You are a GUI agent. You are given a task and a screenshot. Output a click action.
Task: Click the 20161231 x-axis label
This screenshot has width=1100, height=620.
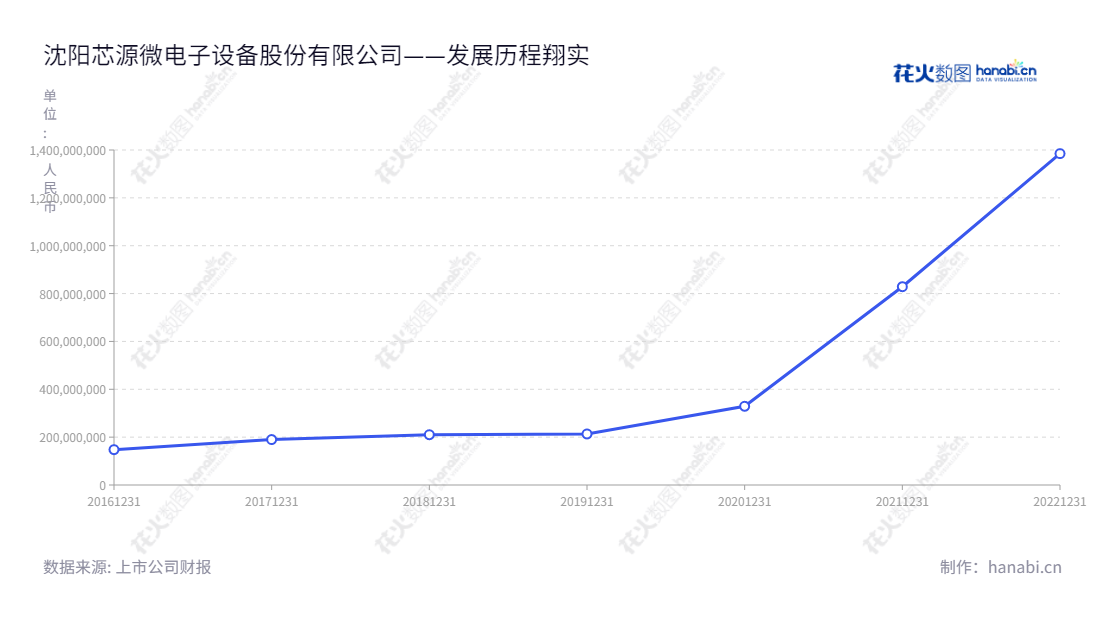pos(114,502)
